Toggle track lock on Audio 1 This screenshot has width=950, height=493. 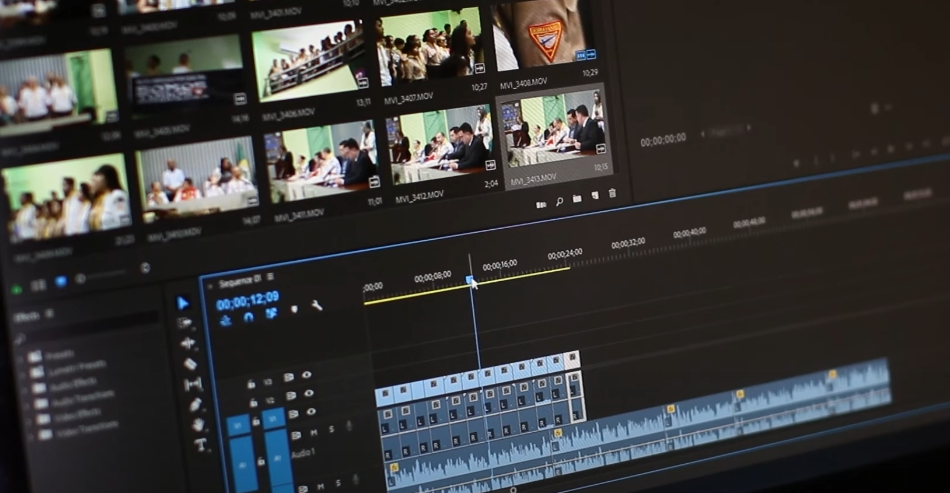click(261, 462)
